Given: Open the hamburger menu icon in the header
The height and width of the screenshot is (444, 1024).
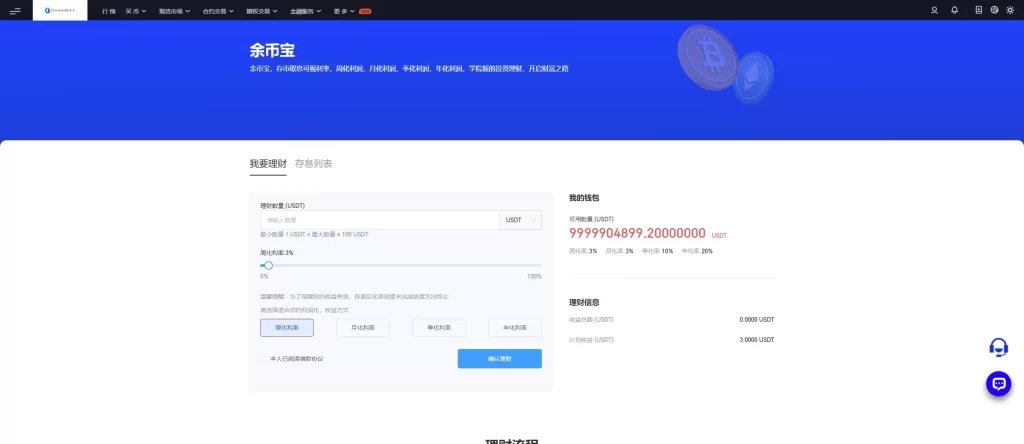Looking at the screenshot, I should [15, 10].
